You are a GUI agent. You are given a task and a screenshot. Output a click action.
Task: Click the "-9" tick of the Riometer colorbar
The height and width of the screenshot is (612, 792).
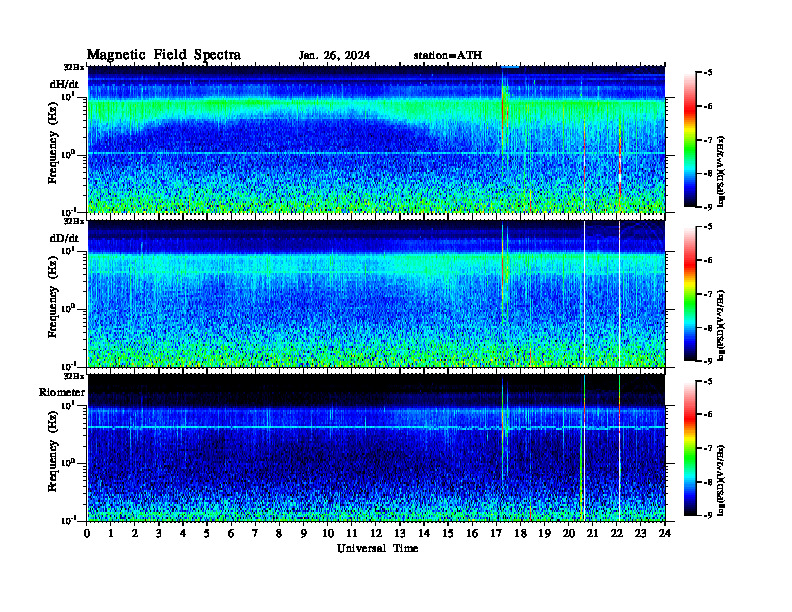point(708,515)
